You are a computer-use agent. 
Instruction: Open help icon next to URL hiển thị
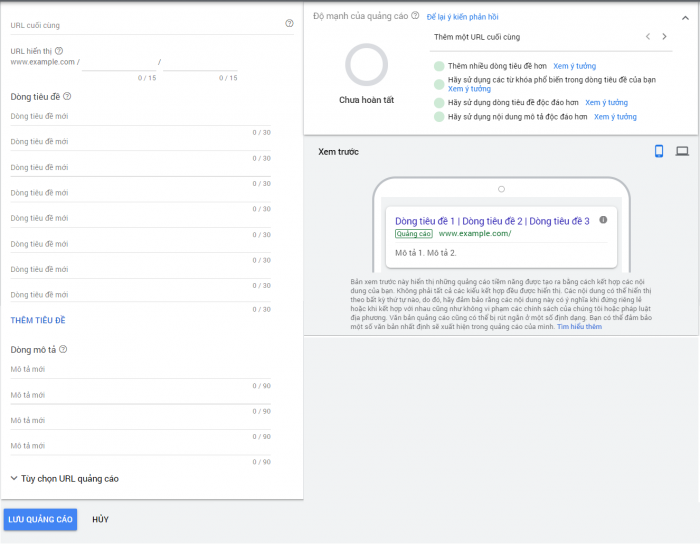click(x=59, y=51)
